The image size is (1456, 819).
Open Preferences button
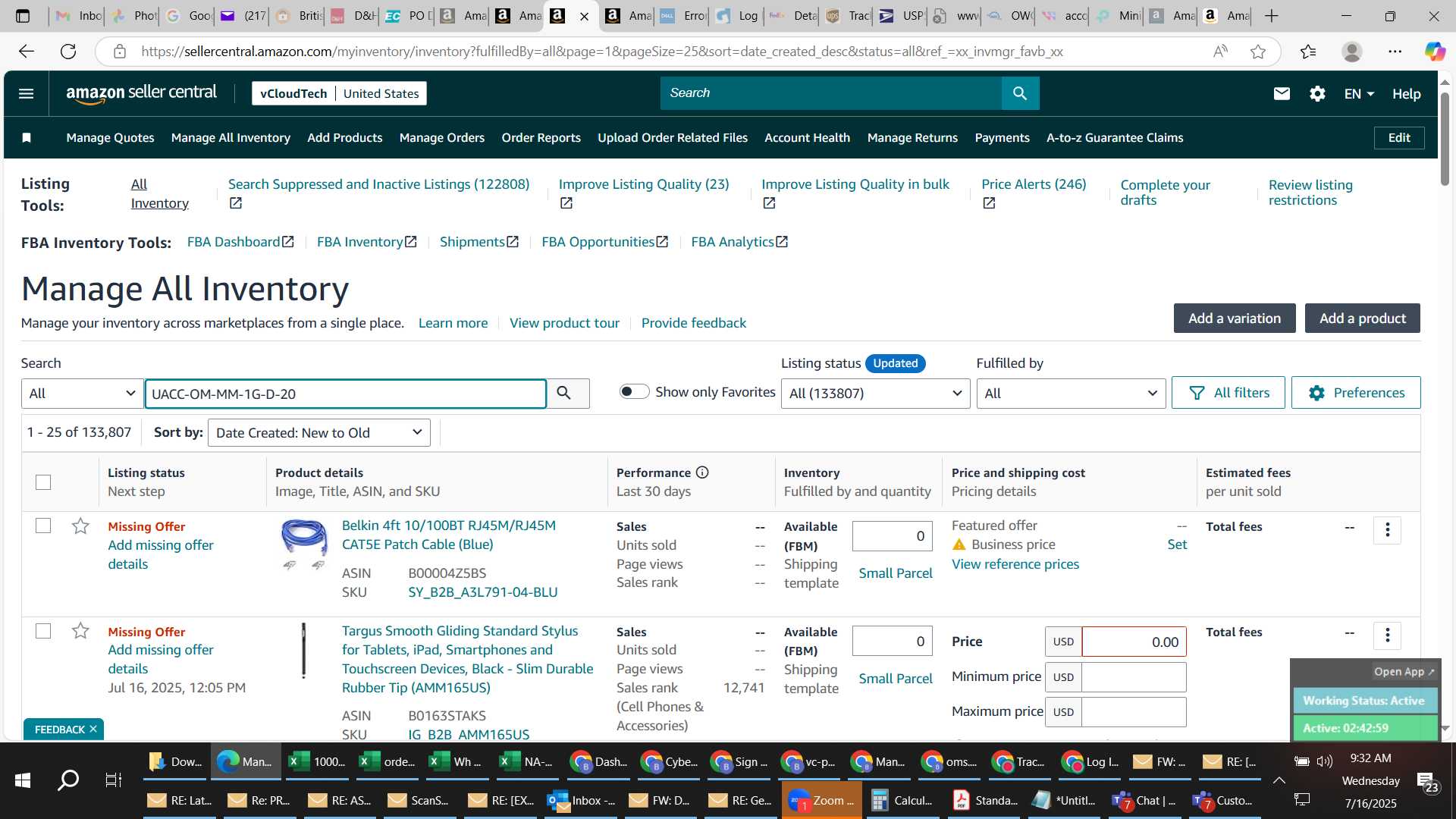1355,392
